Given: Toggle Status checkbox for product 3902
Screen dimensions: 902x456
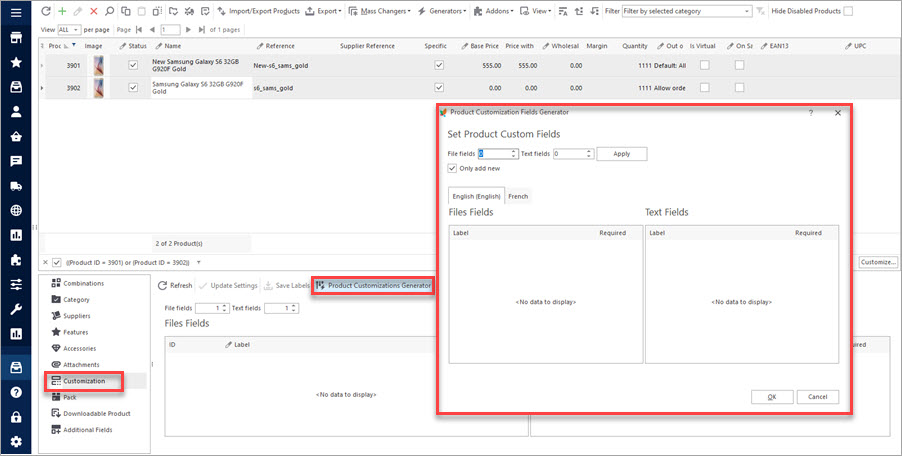Looking at the screenshot, I should [133, 87].
